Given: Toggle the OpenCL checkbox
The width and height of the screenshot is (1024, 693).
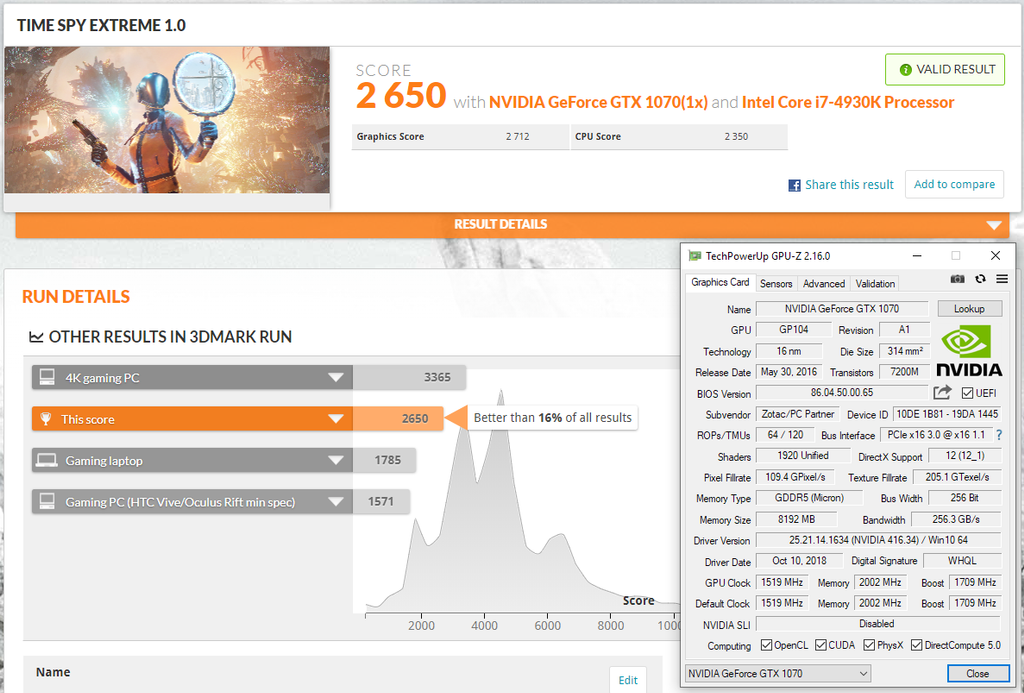Looking at the screenshot, I should click(766, 645).
